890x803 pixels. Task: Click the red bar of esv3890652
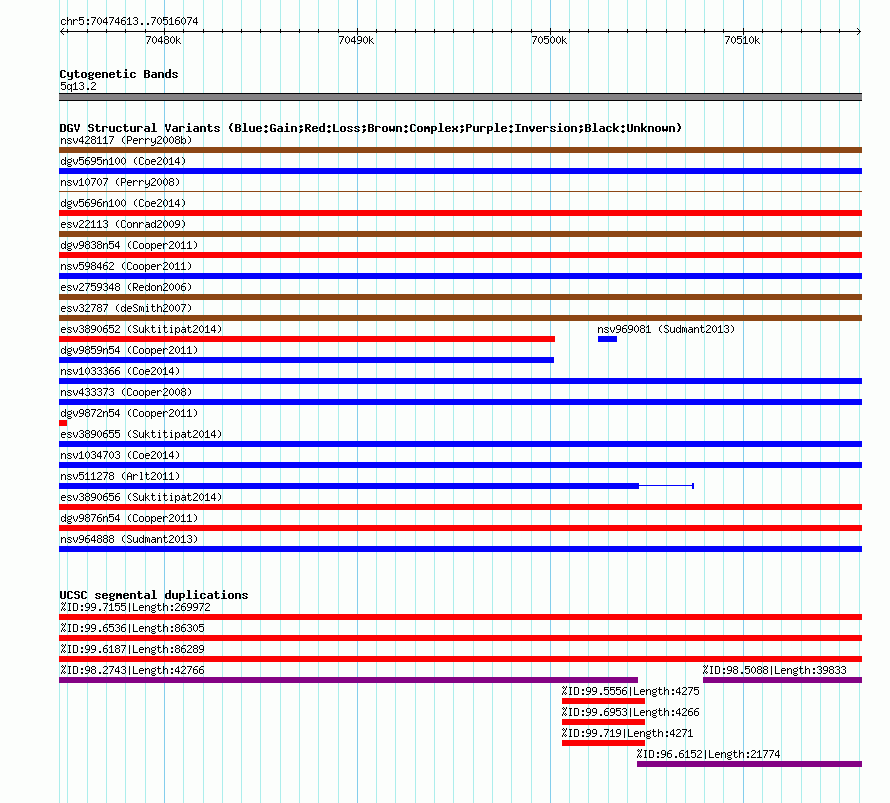307,339
